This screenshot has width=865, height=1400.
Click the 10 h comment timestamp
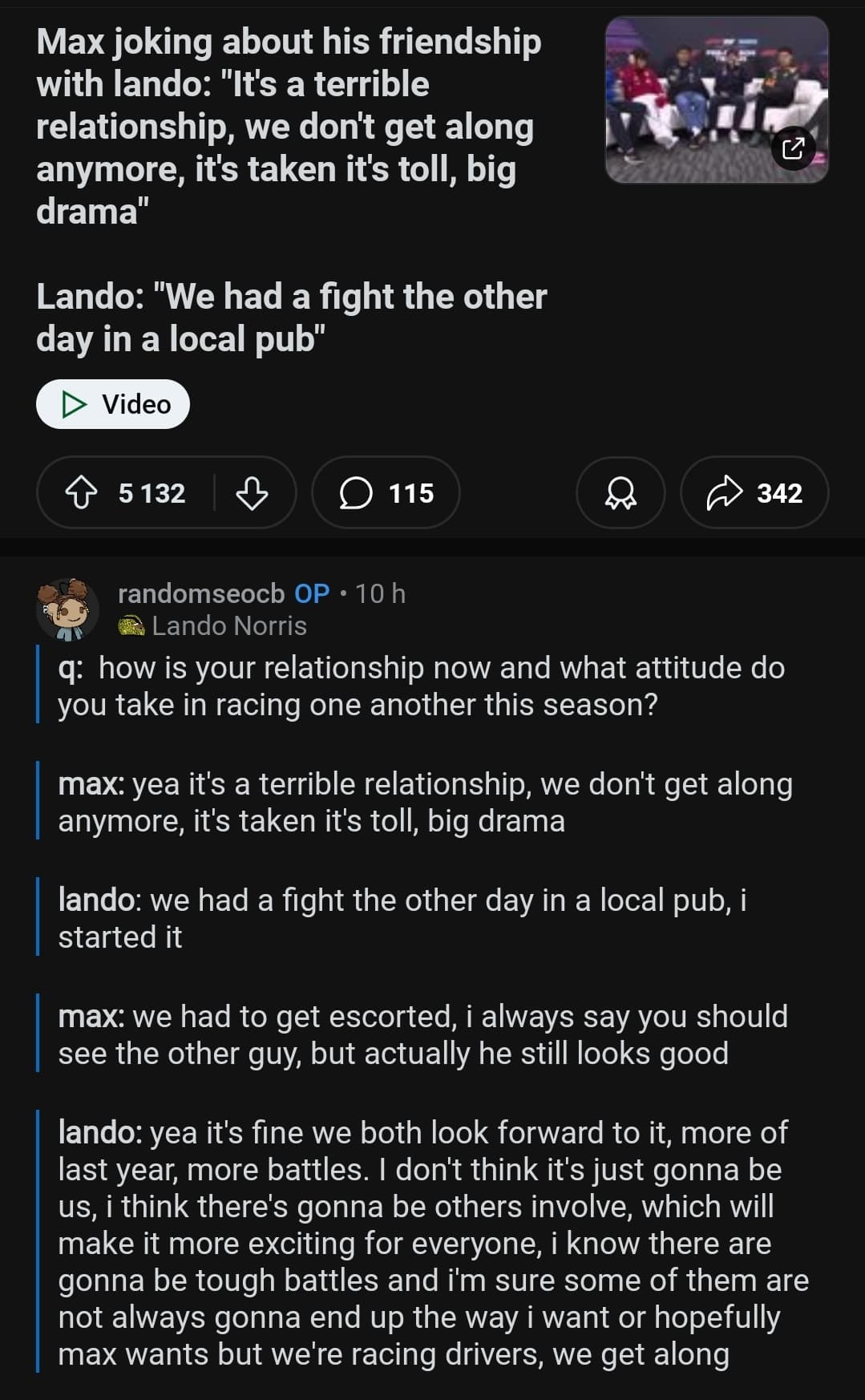point(380,593)
